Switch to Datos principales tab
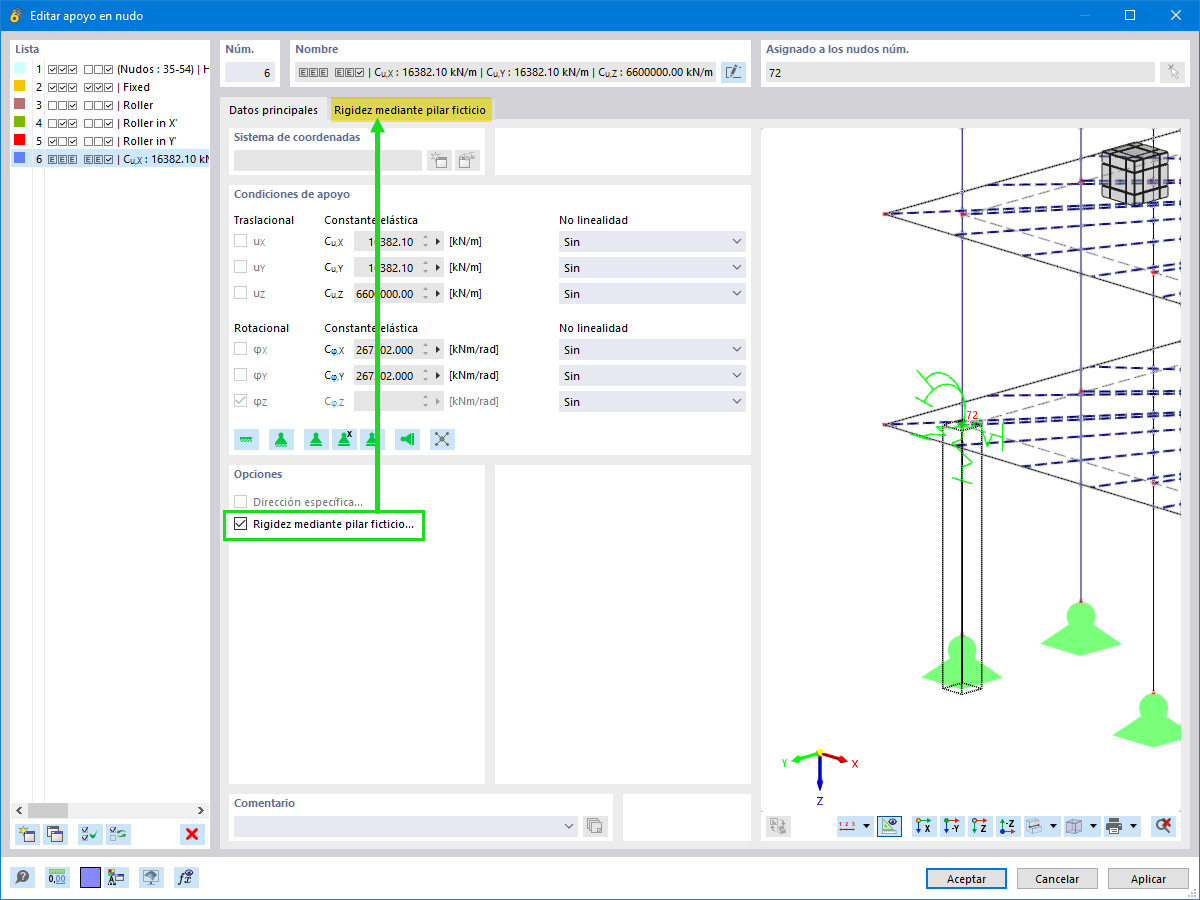 273,110
